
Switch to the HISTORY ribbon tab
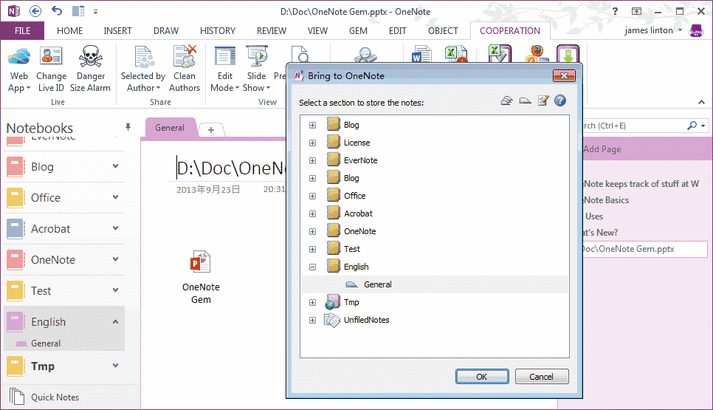[x=218, y=30]
